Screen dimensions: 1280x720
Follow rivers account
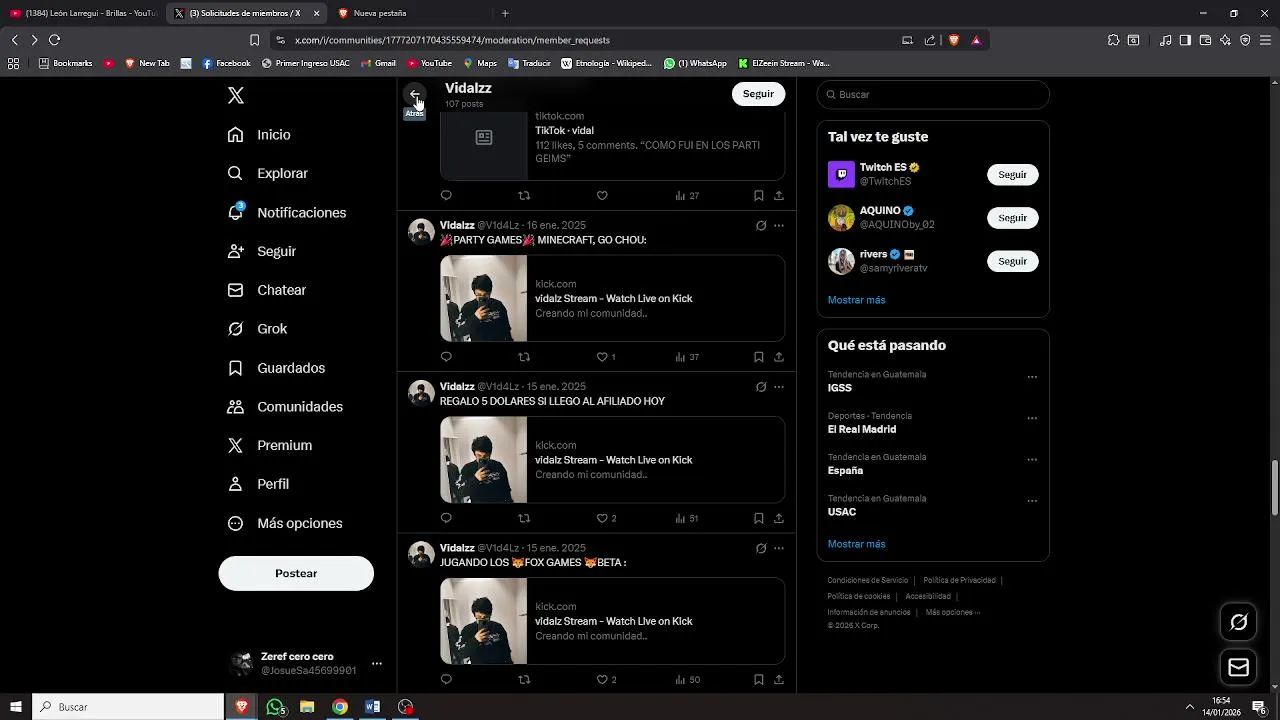click(x=1012, y=261)
